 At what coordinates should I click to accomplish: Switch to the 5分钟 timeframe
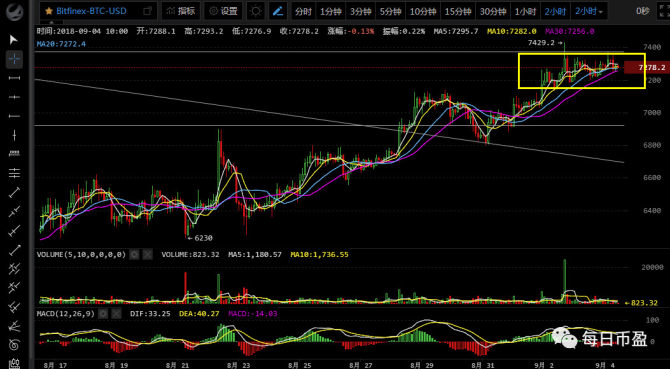click(x=391, y=12)
